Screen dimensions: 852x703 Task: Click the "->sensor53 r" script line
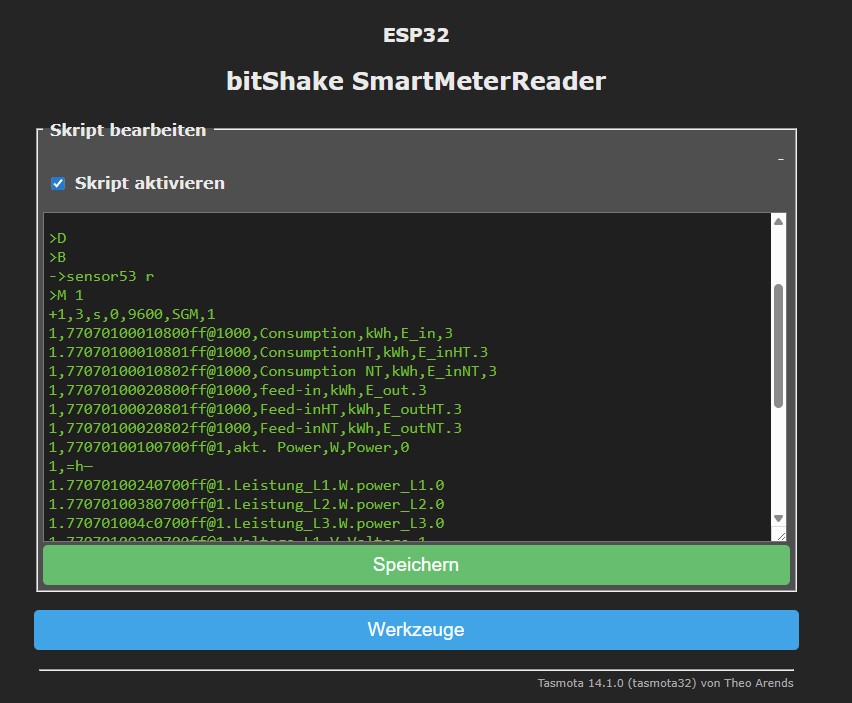[x=102, y=277]
